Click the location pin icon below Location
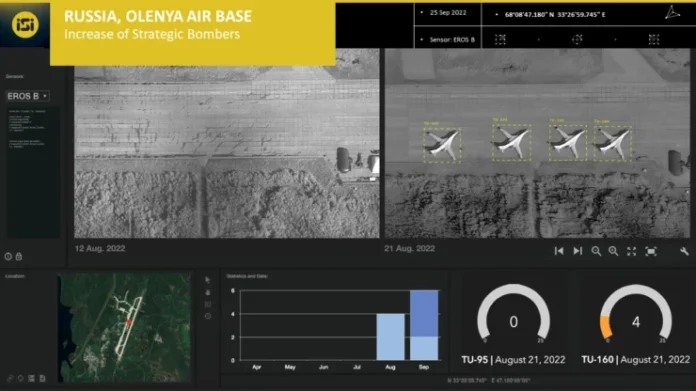696x391 pixels. point(20,378)
